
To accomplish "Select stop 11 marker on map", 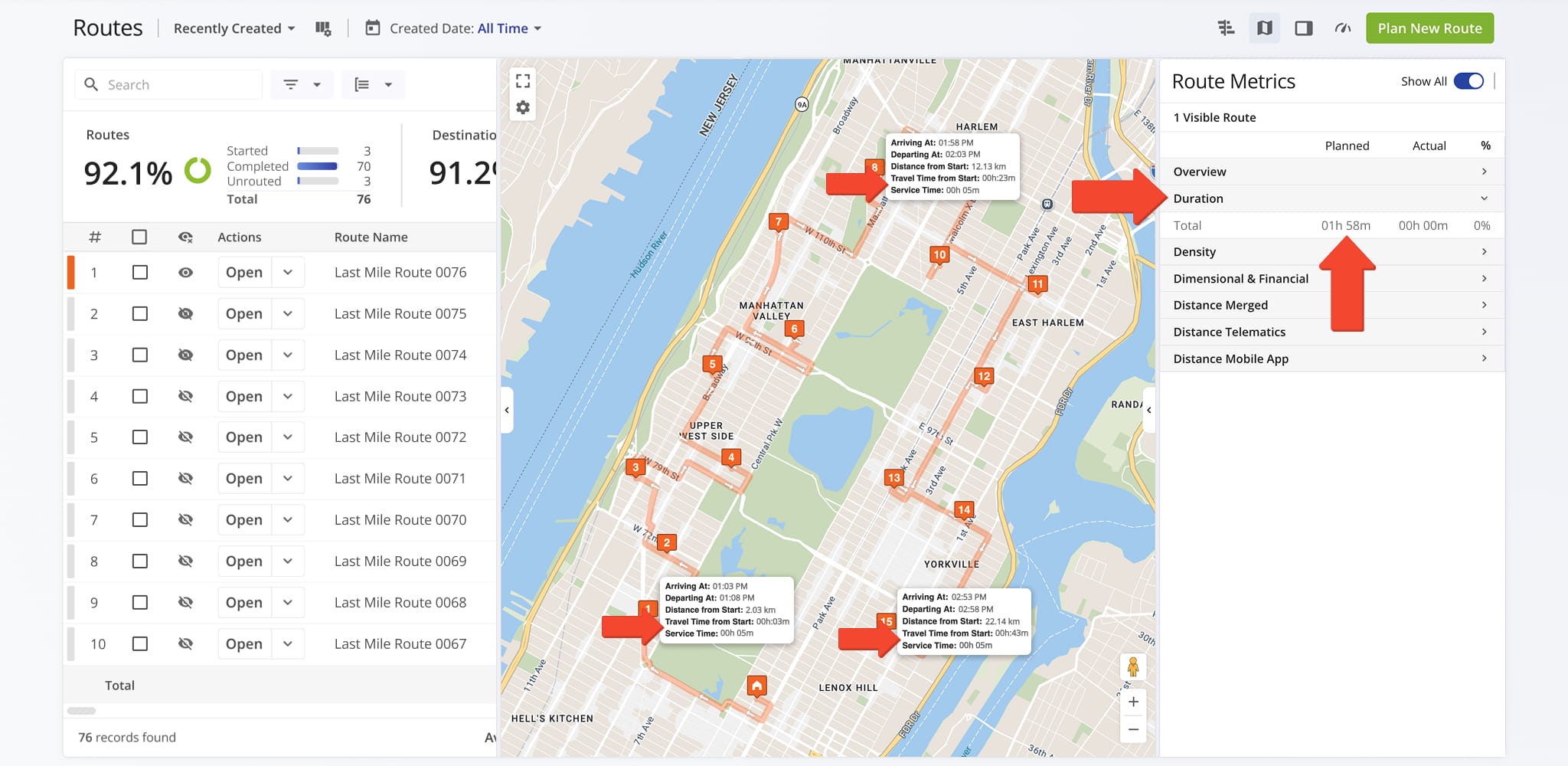I will pyautogui.click(x=1037, y=284).
